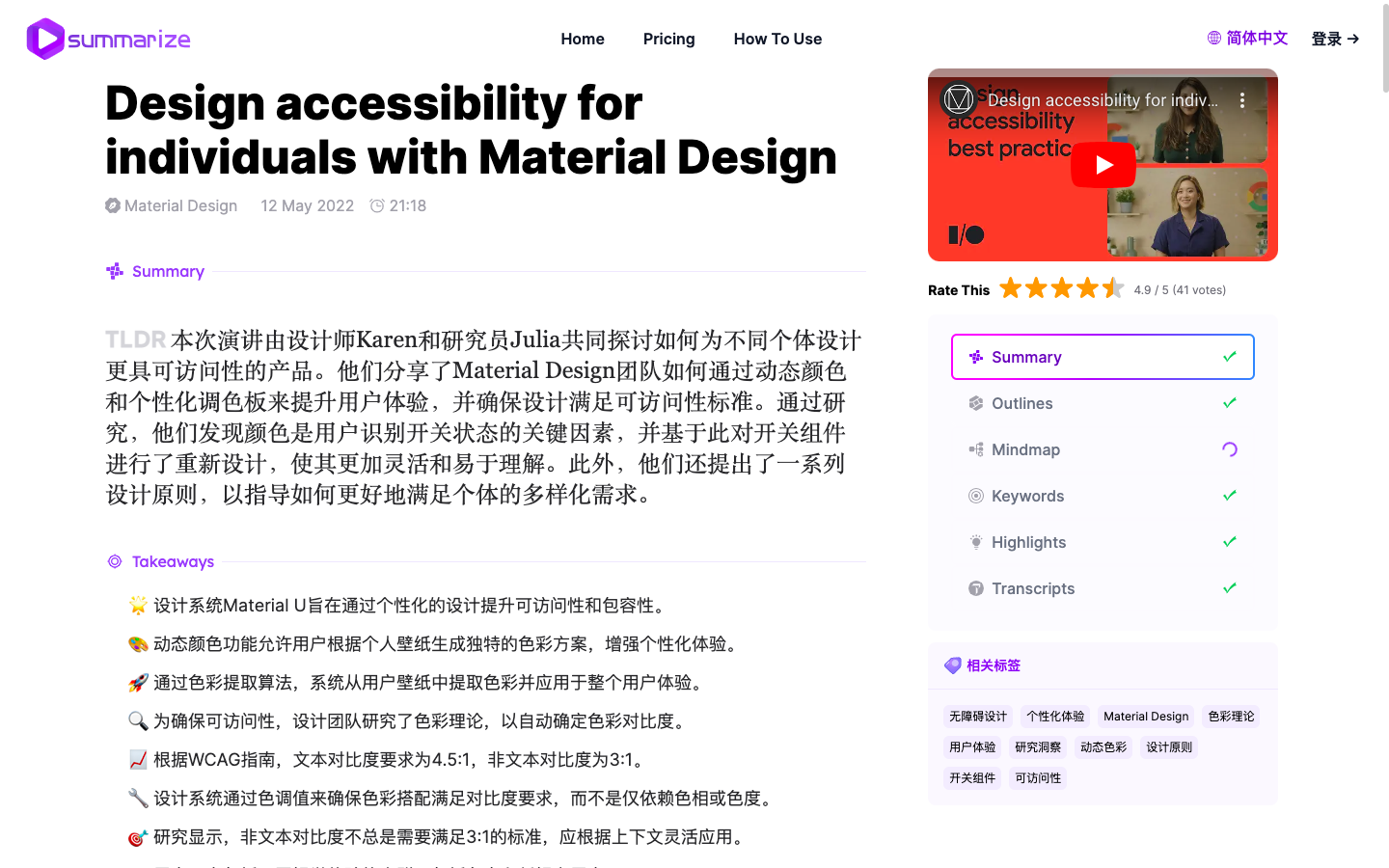
Task: Click the takeaway starting with 研究显示
Action: coord(439,837)
